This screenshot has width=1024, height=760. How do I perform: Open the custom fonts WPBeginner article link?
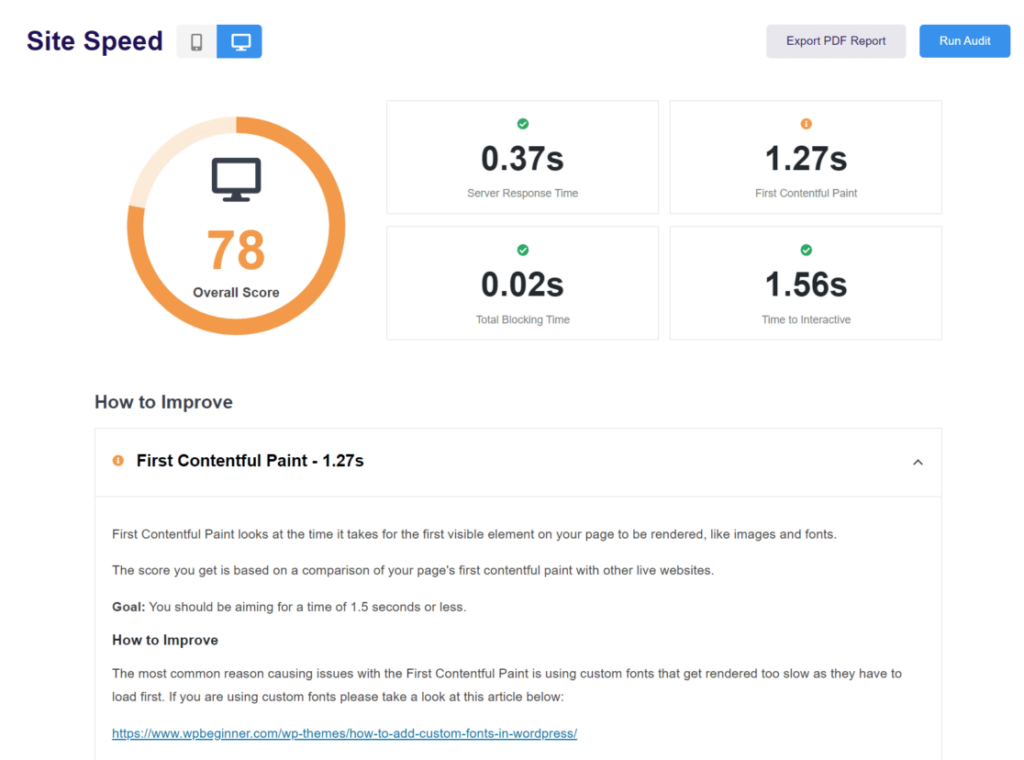[x=344, y=733]
